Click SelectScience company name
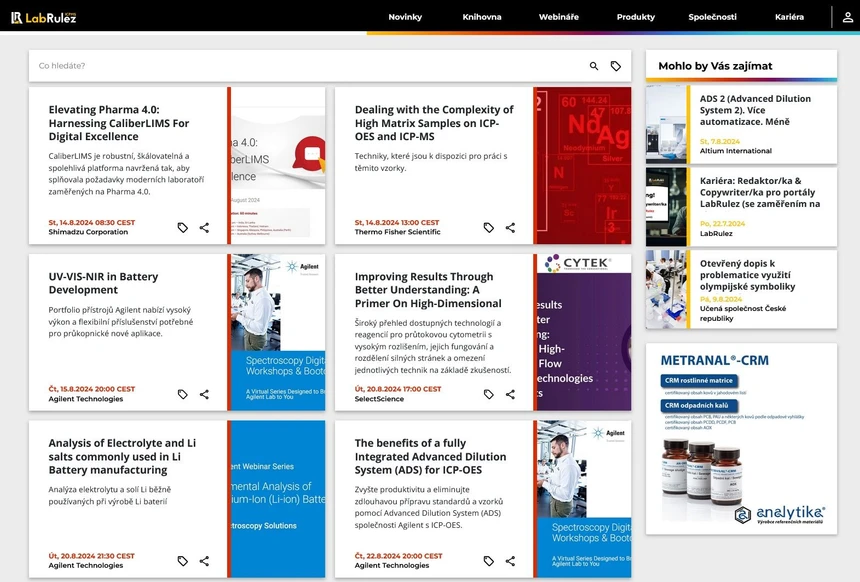This screenshot has width=860, height=582. coord(379,399)
